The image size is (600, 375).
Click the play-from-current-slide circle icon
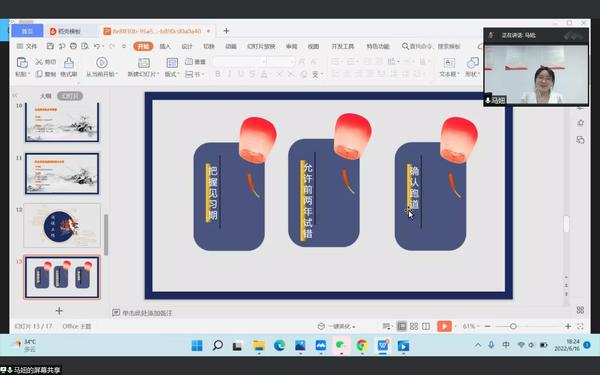[101, 62]
